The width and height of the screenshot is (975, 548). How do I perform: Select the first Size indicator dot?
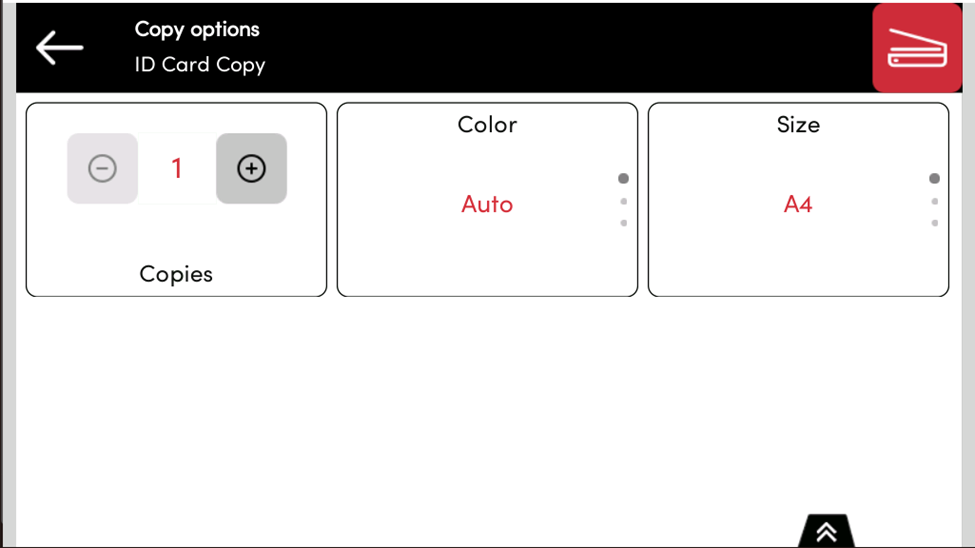(x=934, y=179)
